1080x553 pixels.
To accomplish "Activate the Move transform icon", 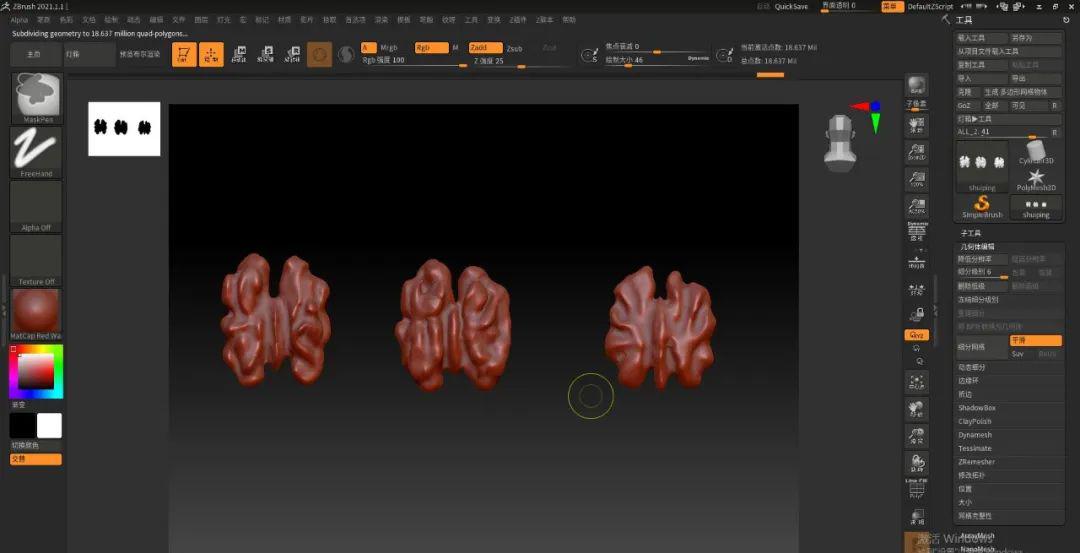I will tap(239, 54).
